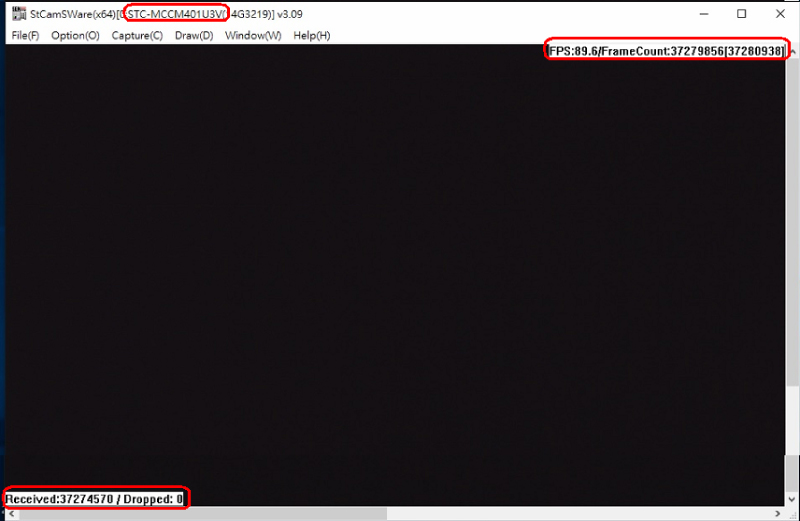
Task: Click the horizontal scrollbar right arrow
Action: [777, 514]
